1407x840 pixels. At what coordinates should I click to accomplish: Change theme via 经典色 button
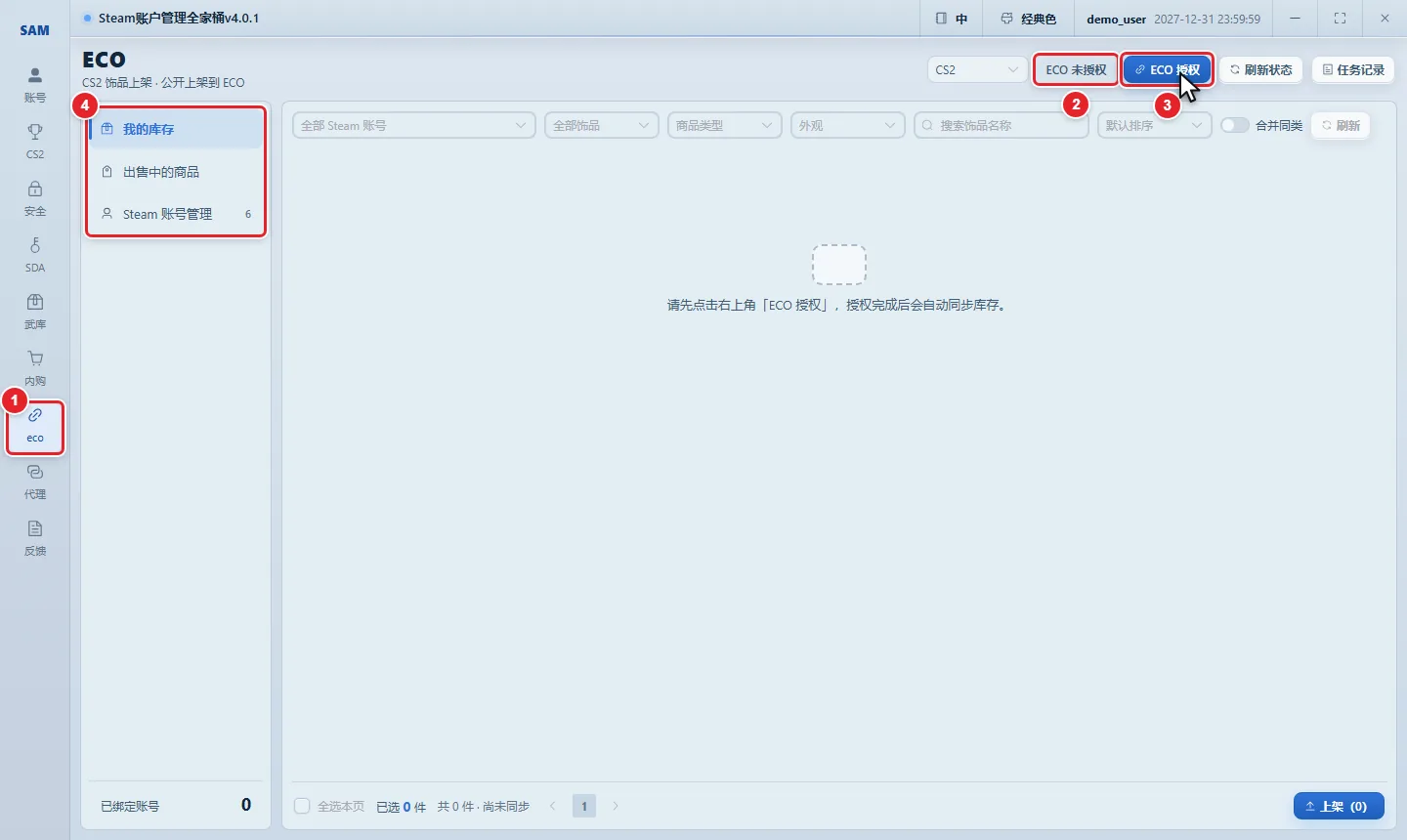[1029, 19]
